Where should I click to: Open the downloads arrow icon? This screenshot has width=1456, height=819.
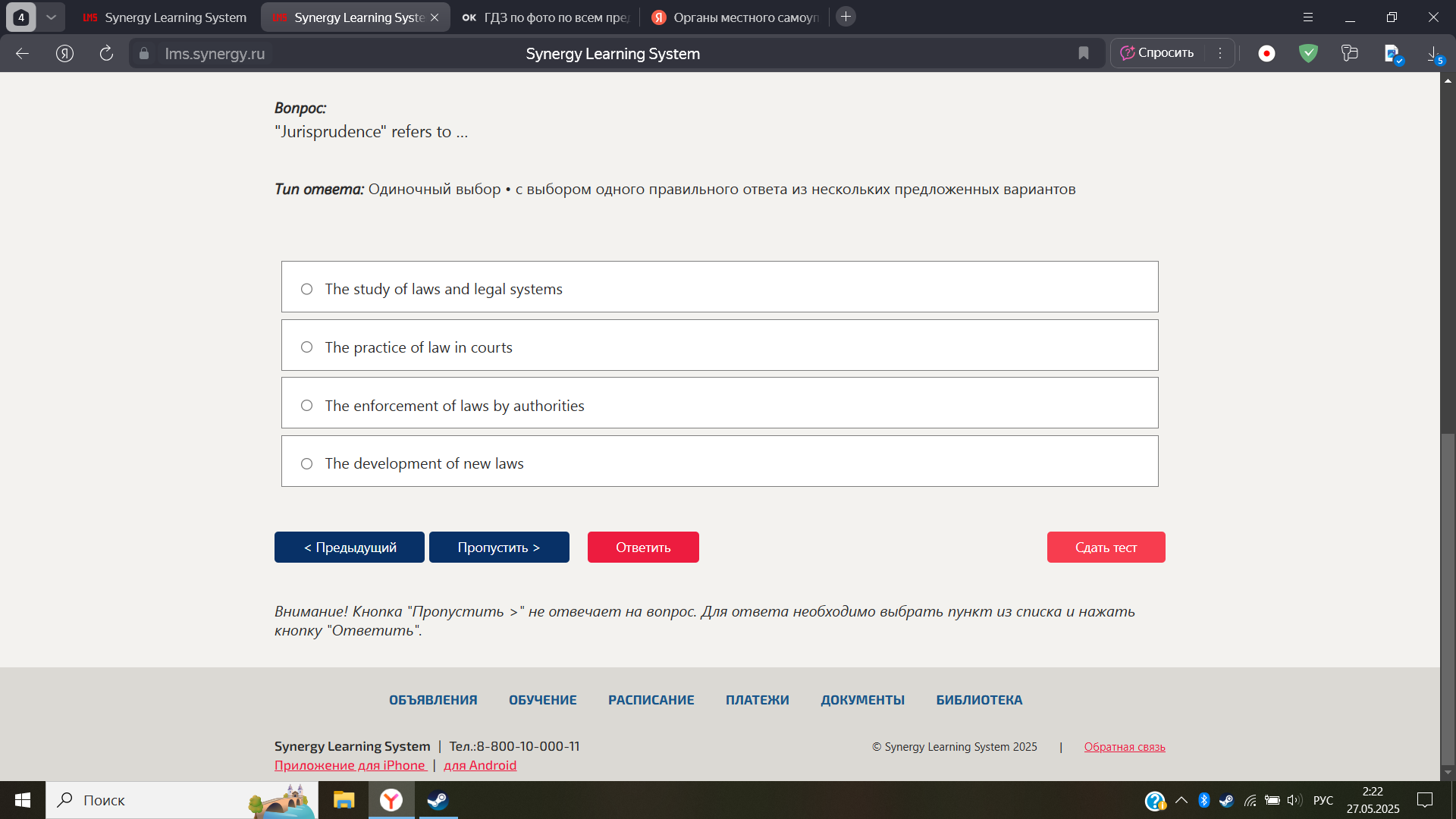click(1433, 53)
